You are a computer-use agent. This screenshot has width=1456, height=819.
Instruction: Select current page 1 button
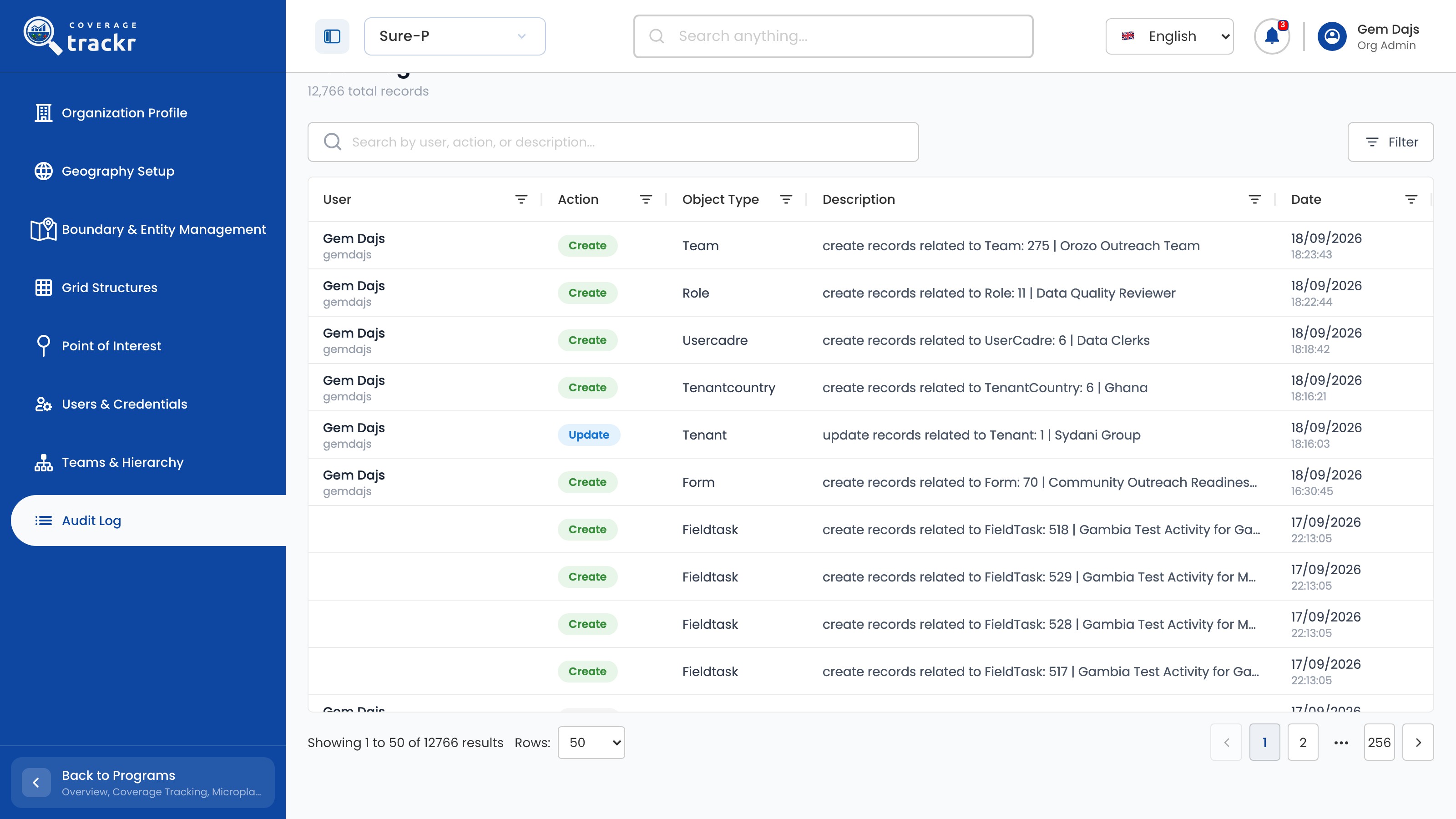click(x=1264, y=742)
